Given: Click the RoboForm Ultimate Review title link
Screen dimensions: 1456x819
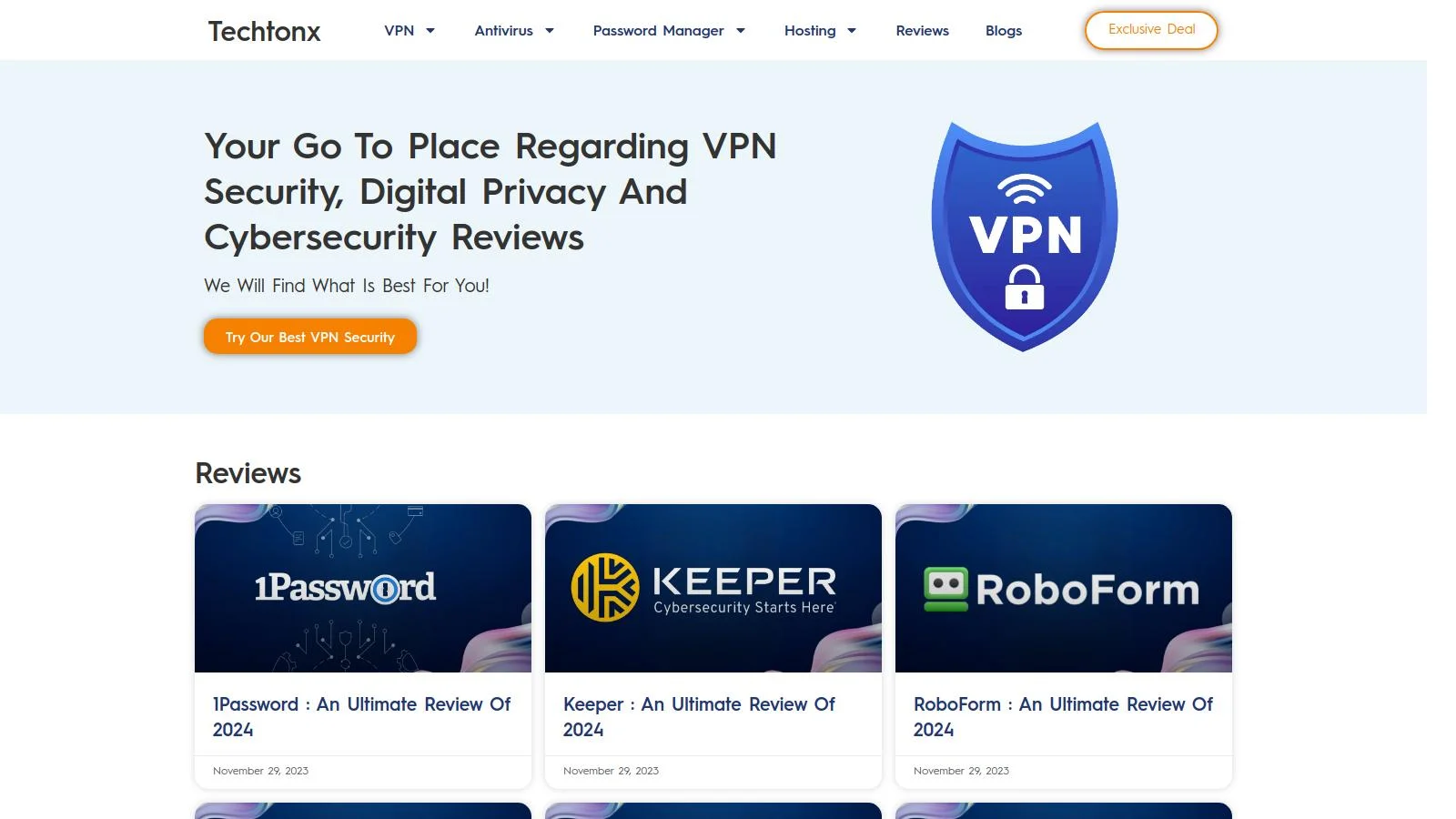Looking at the screenshot, I should 1063,717.
